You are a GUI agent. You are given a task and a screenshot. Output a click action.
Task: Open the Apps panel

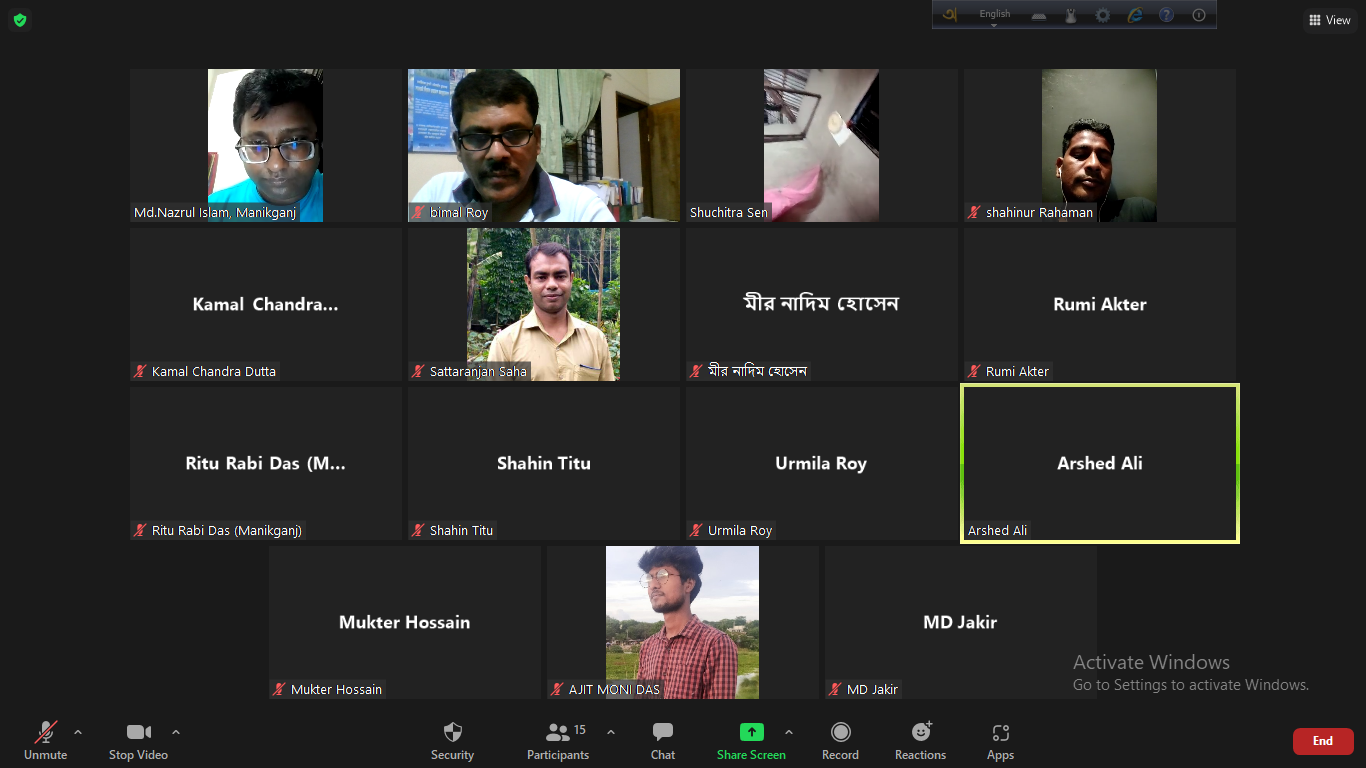(x=1000, y=742)
